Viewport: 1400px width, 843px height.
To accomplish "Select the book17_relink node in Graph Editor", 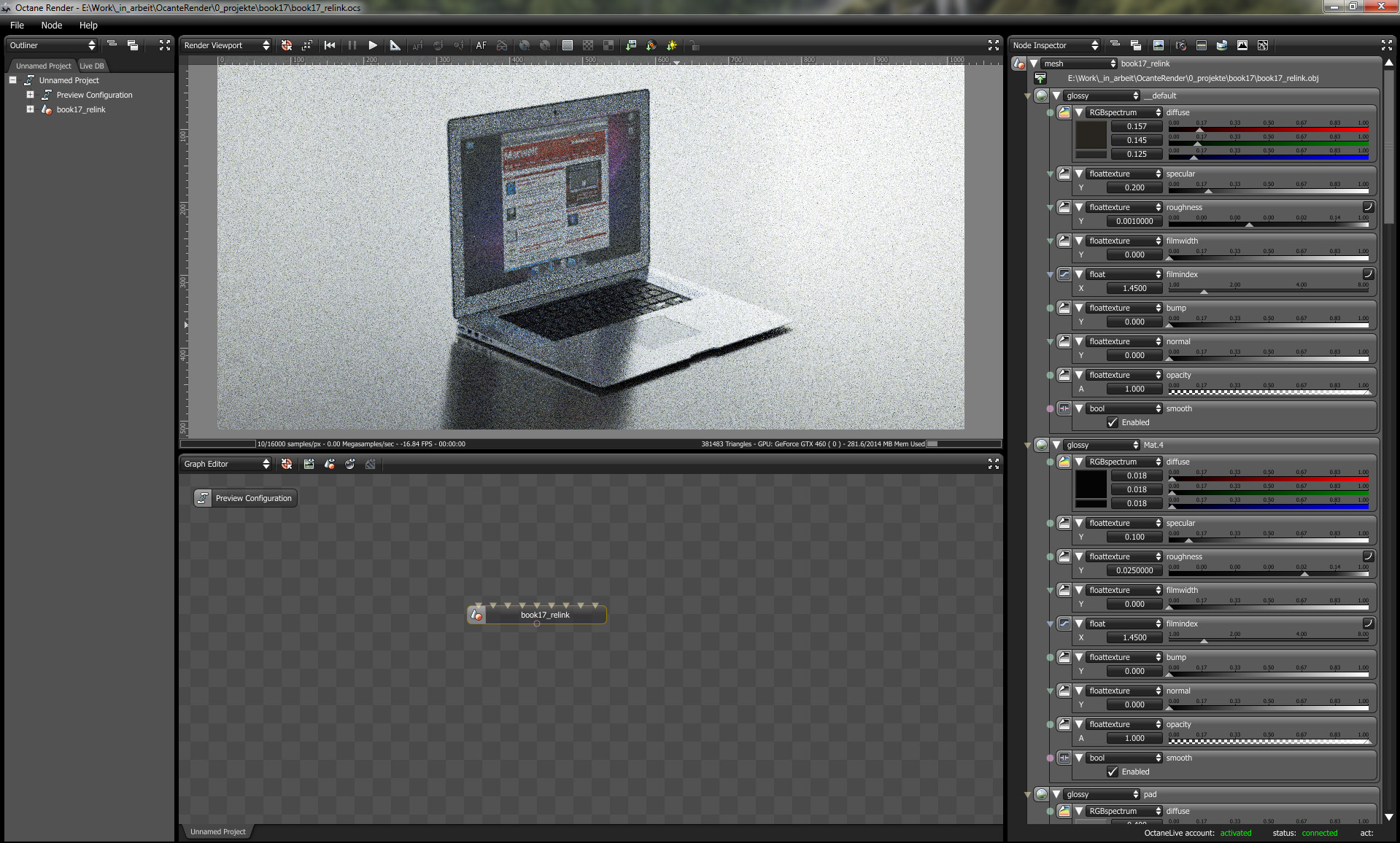I will (x=537, y=615).
